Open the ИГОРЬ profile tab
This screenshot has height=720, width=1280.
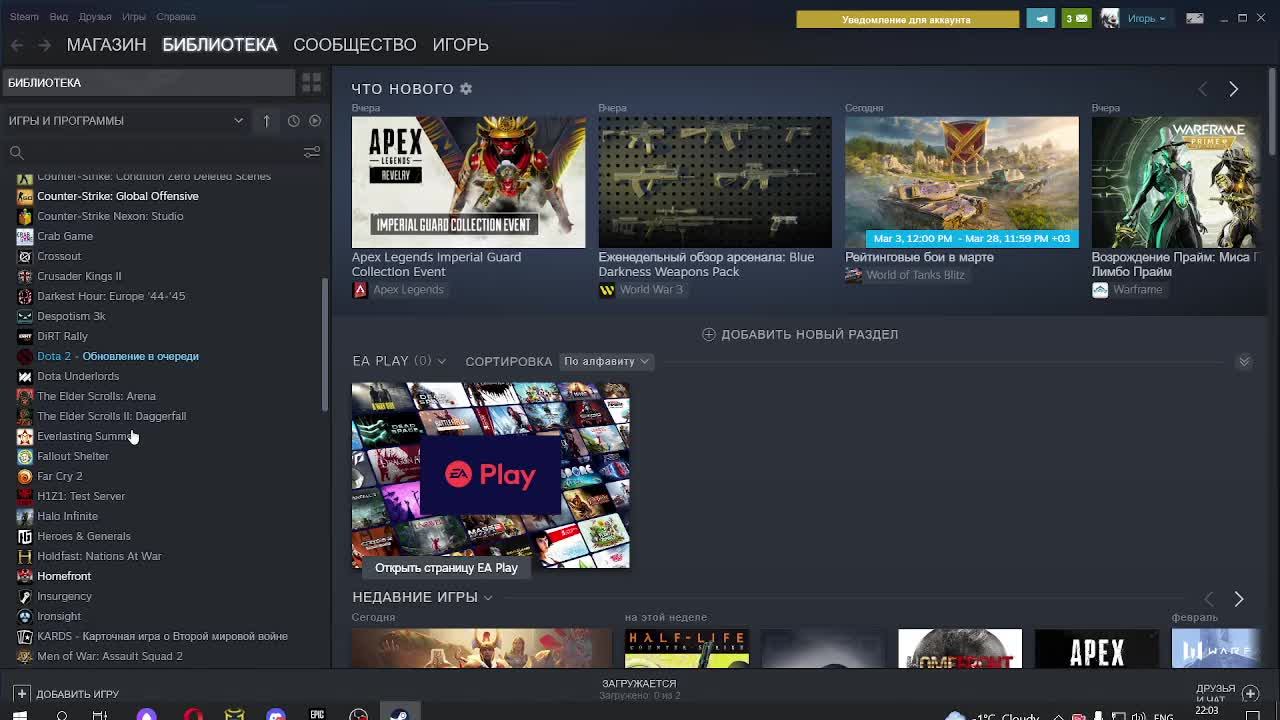460,45
